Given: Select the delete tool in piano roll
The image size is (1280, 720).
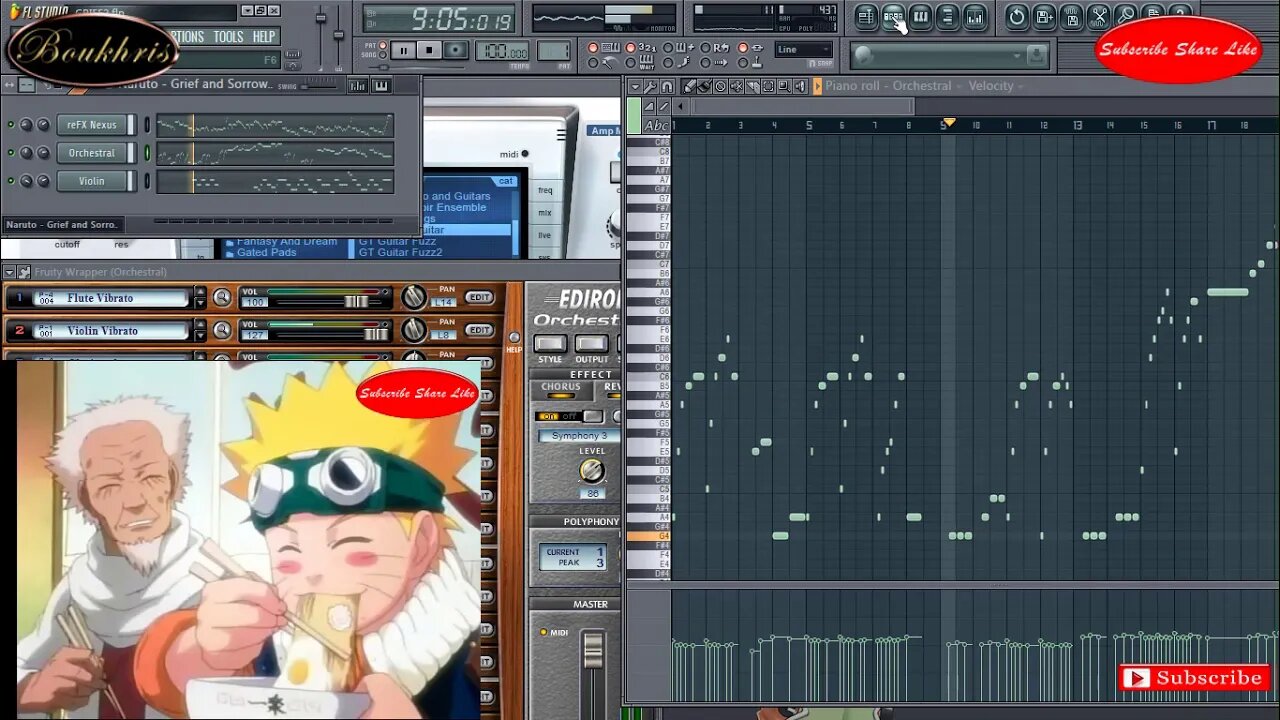Looking at the screenshot, I should 720,86.
